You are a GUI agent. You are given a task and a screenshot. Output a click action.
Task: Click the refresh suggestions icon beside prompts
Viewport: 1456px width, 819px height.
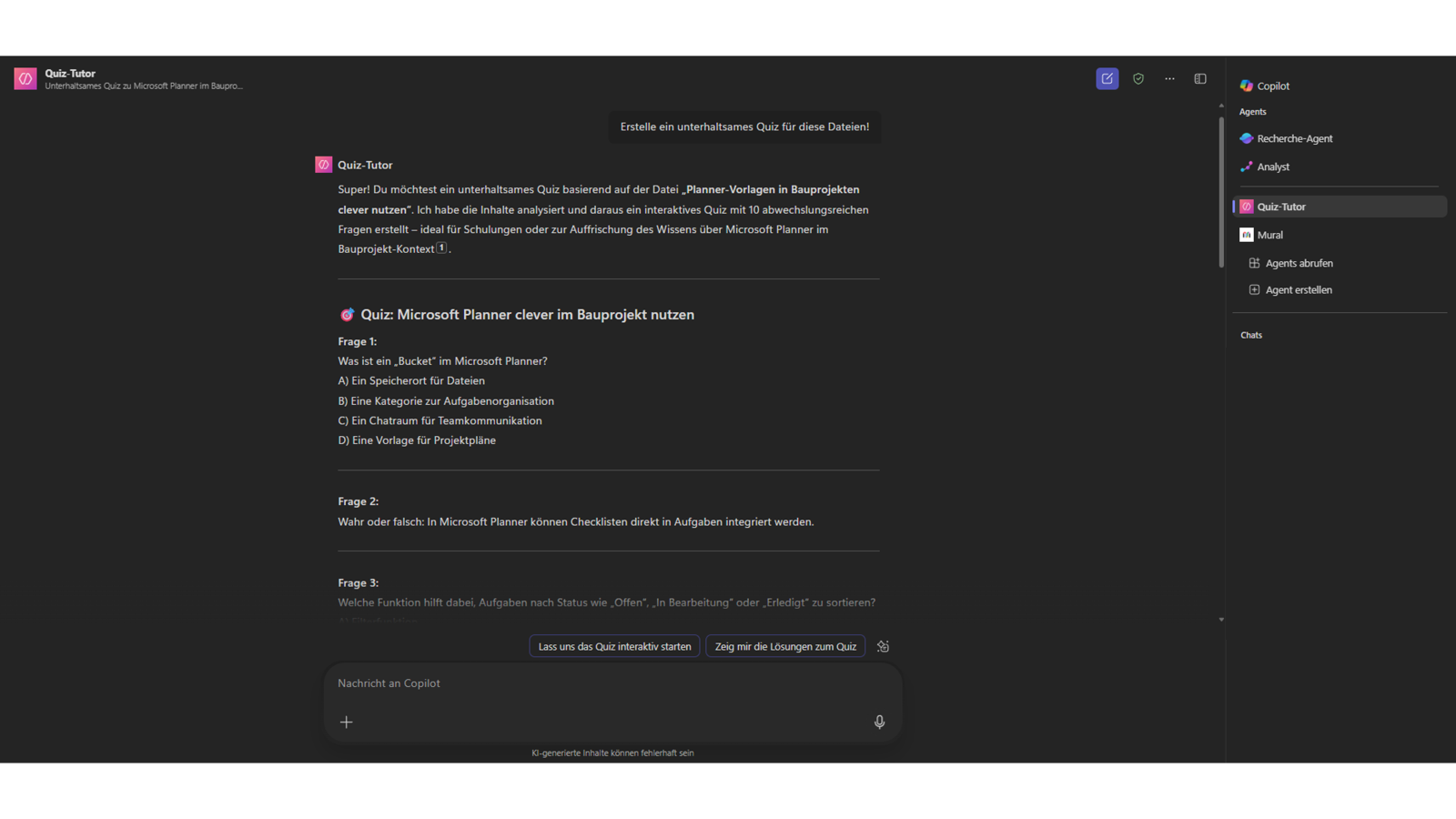883,647
